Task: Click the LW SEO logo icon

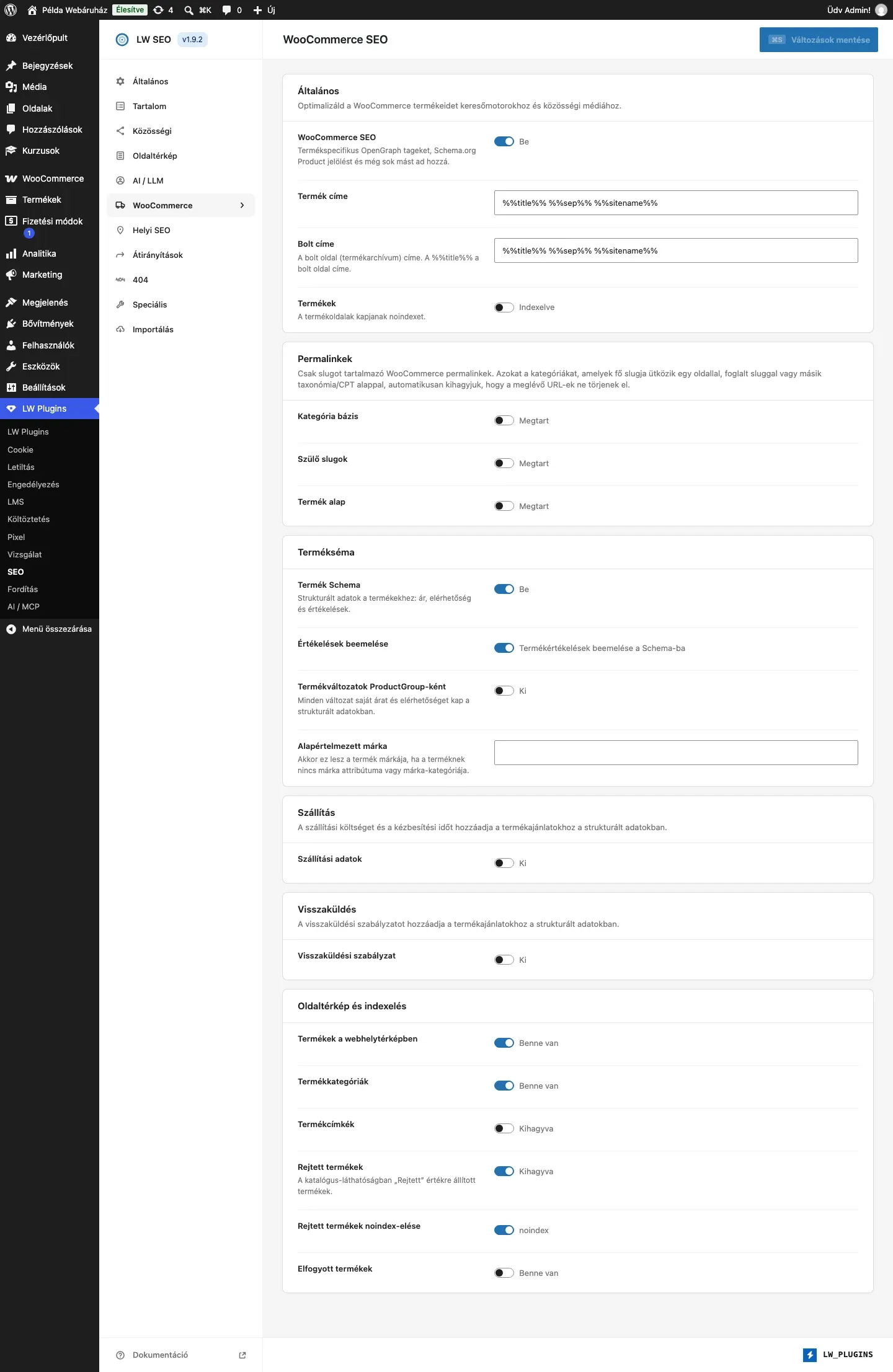Action: pyautogui.click(x=122, y=40)
